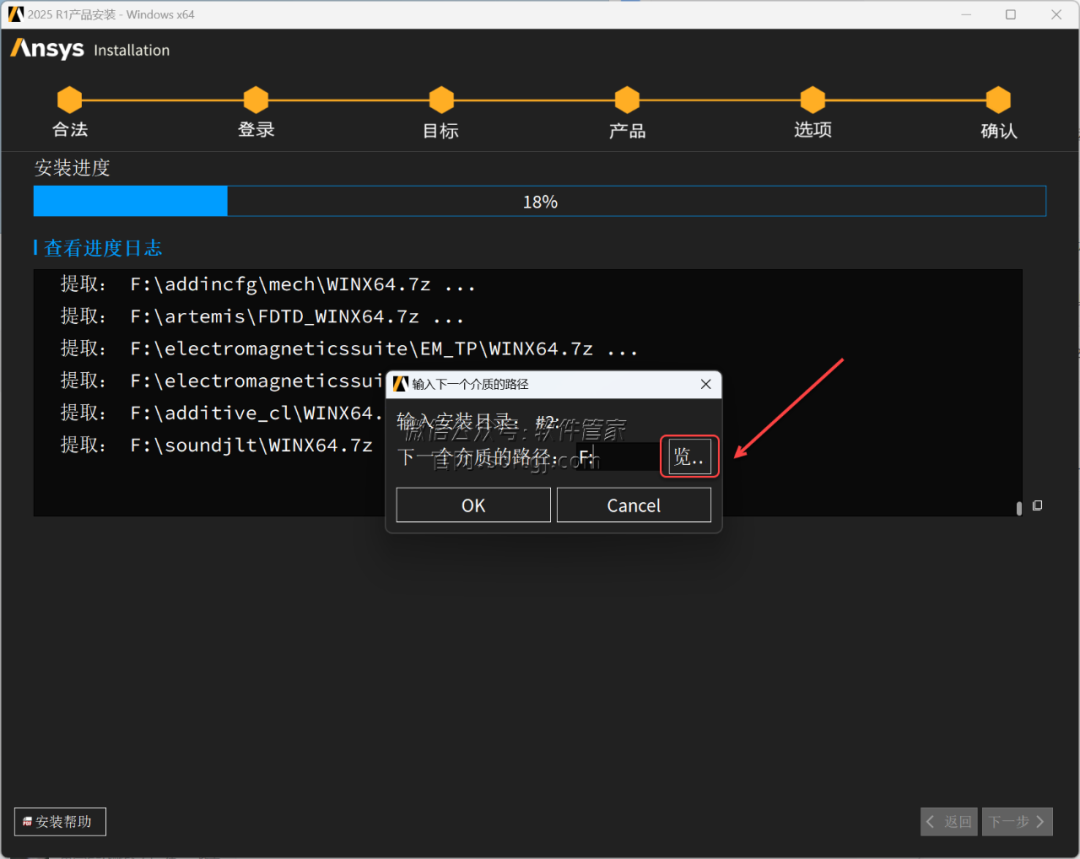Open 安装帮助 button

60,821
